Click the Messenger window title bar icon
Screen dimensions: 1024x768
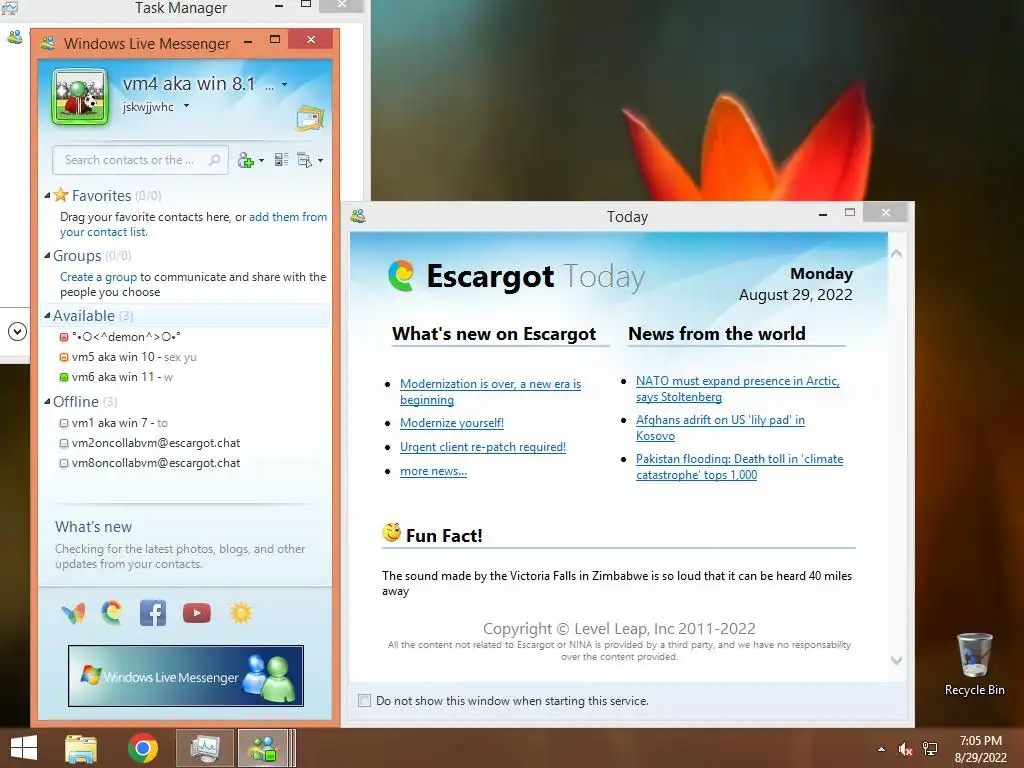coord(48,43)
